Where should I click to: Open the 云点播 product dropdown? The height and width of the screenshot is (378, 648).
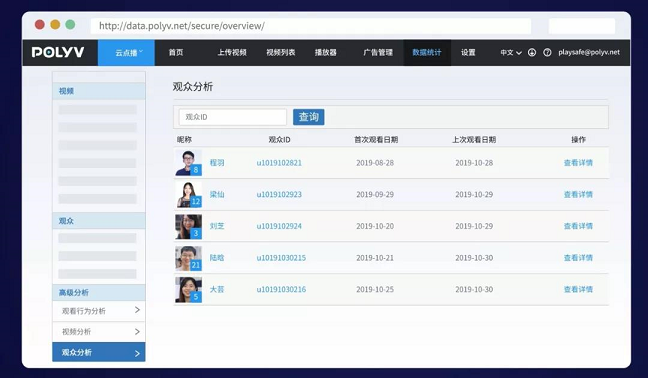click(x=126, y=52)
